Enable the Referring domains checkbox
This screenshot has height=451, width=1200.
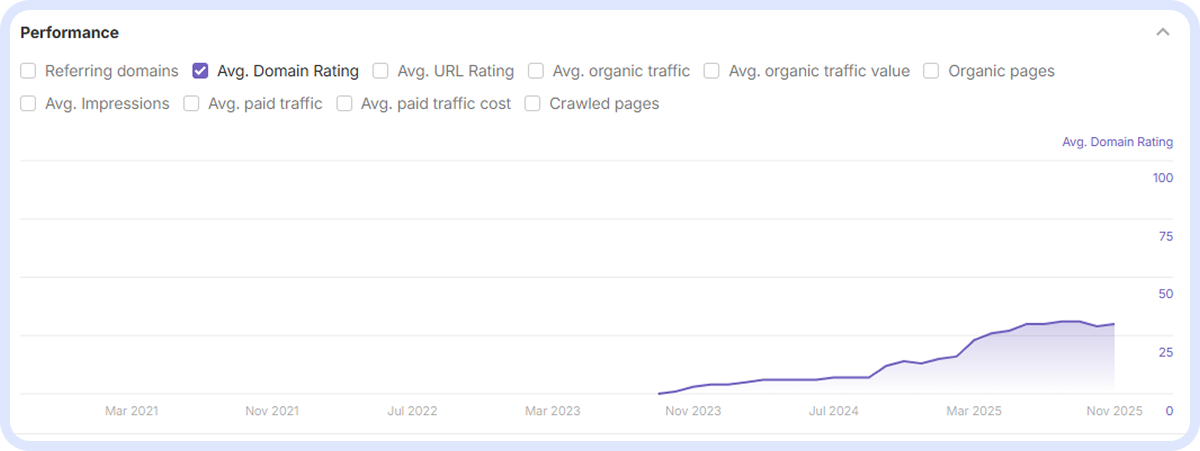tap(28, 71)
